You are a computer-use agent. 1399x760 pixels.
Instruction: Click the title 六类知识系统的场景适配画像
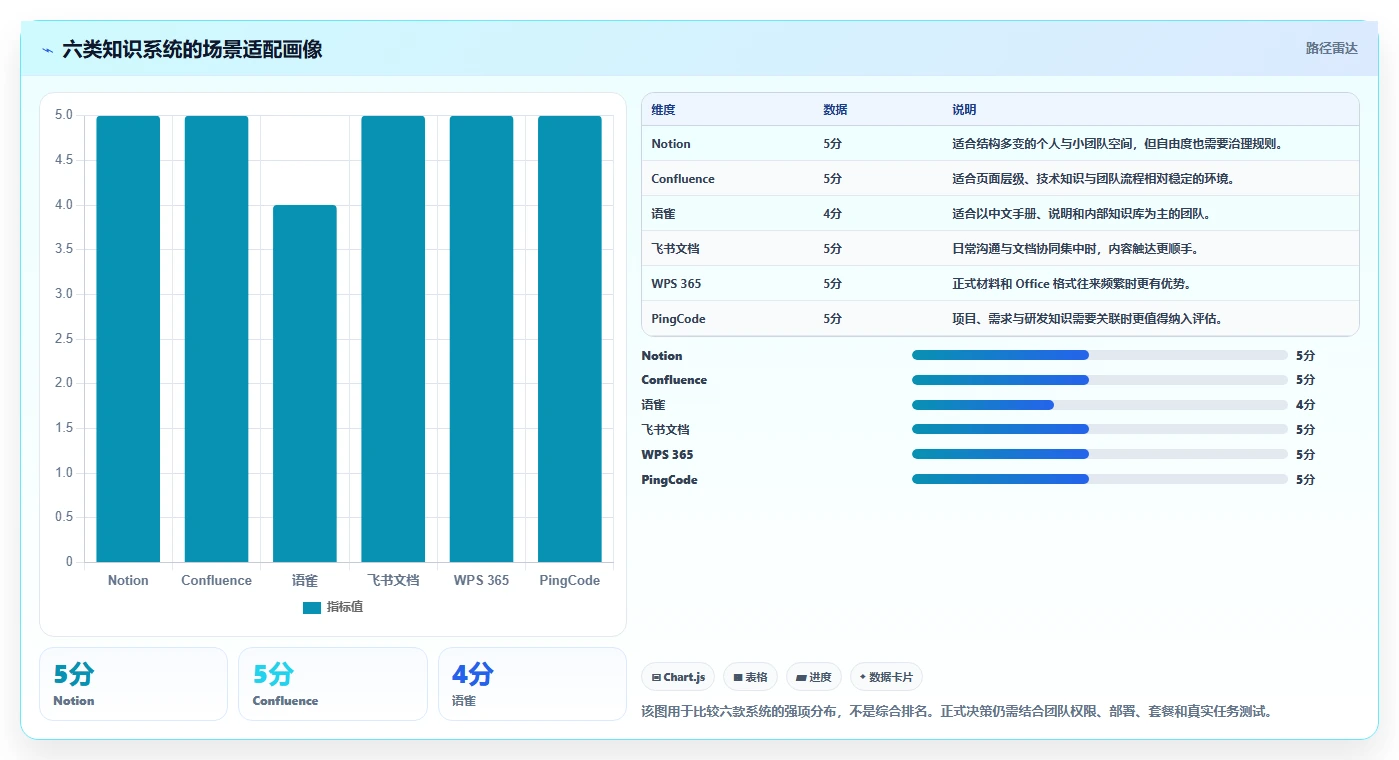tap(192, 49)
